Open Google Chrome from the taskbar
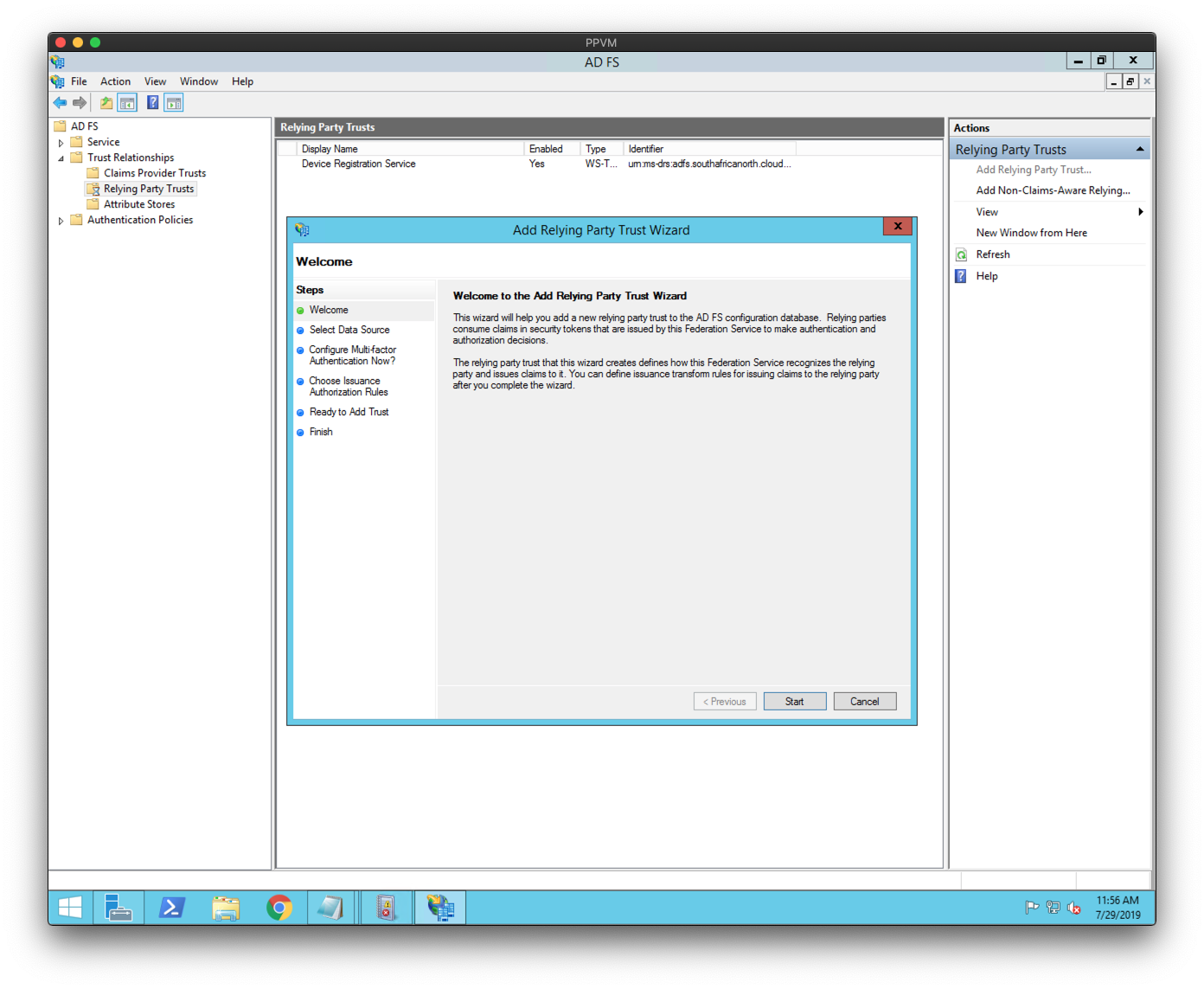Viewport: 1204px width, 989px height. pos(279,908)
